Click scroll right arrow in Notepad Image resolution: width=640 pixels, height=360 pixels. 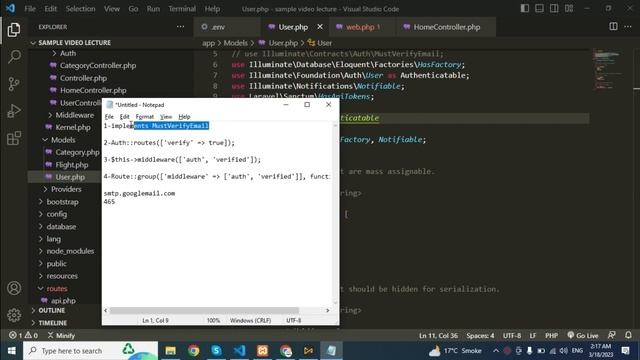pos(327,311)
